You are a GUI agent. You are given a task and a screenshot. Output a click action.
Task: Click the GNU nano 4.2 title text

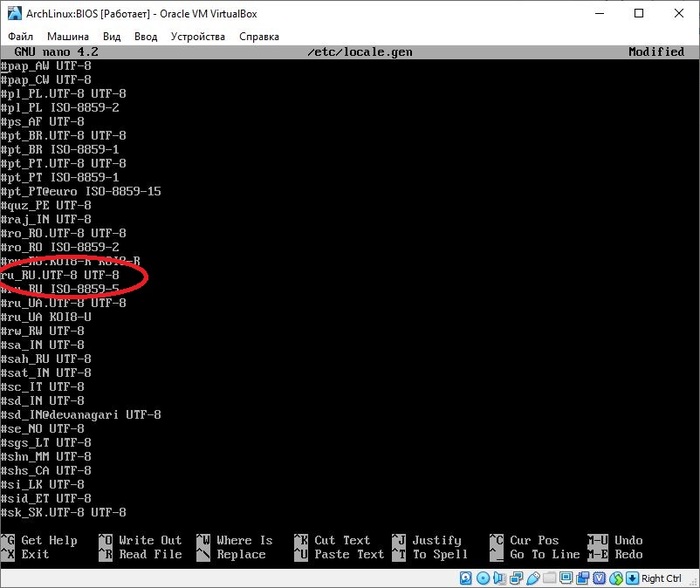[x=56, y=52]
